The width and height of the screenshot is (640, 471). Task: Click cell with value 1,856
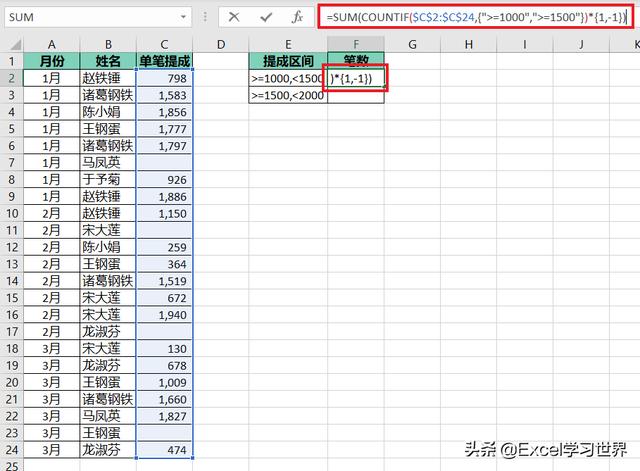(164, 112)
